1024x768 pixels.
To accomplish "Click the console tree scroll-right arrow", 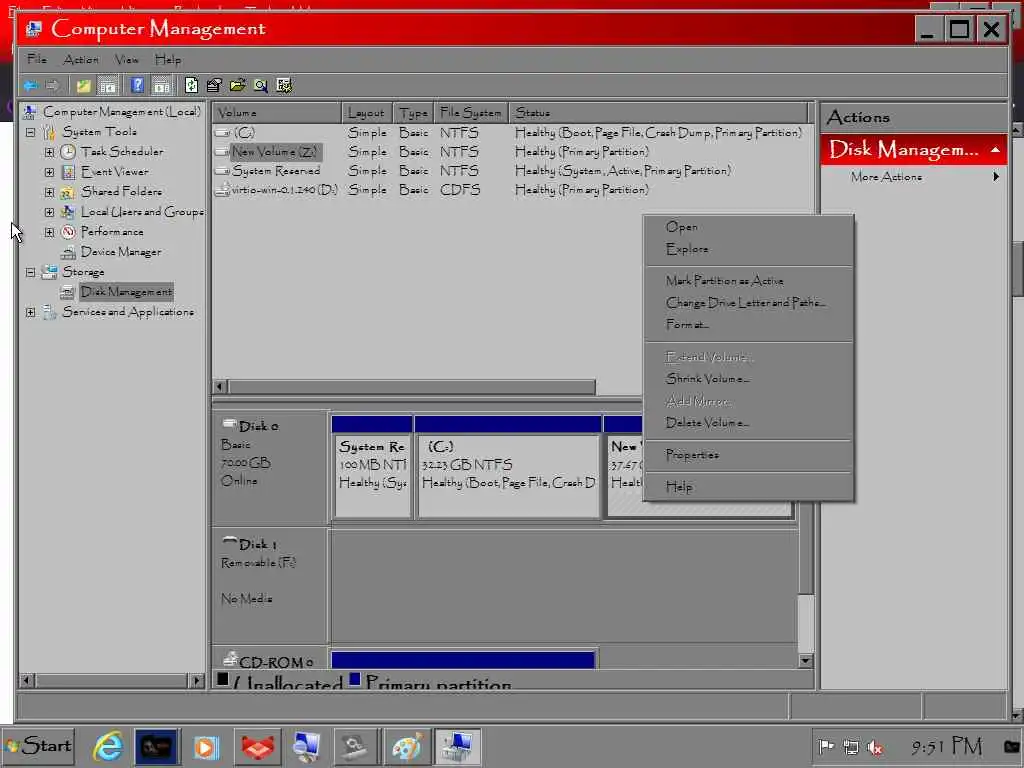I will coord(197,680).
